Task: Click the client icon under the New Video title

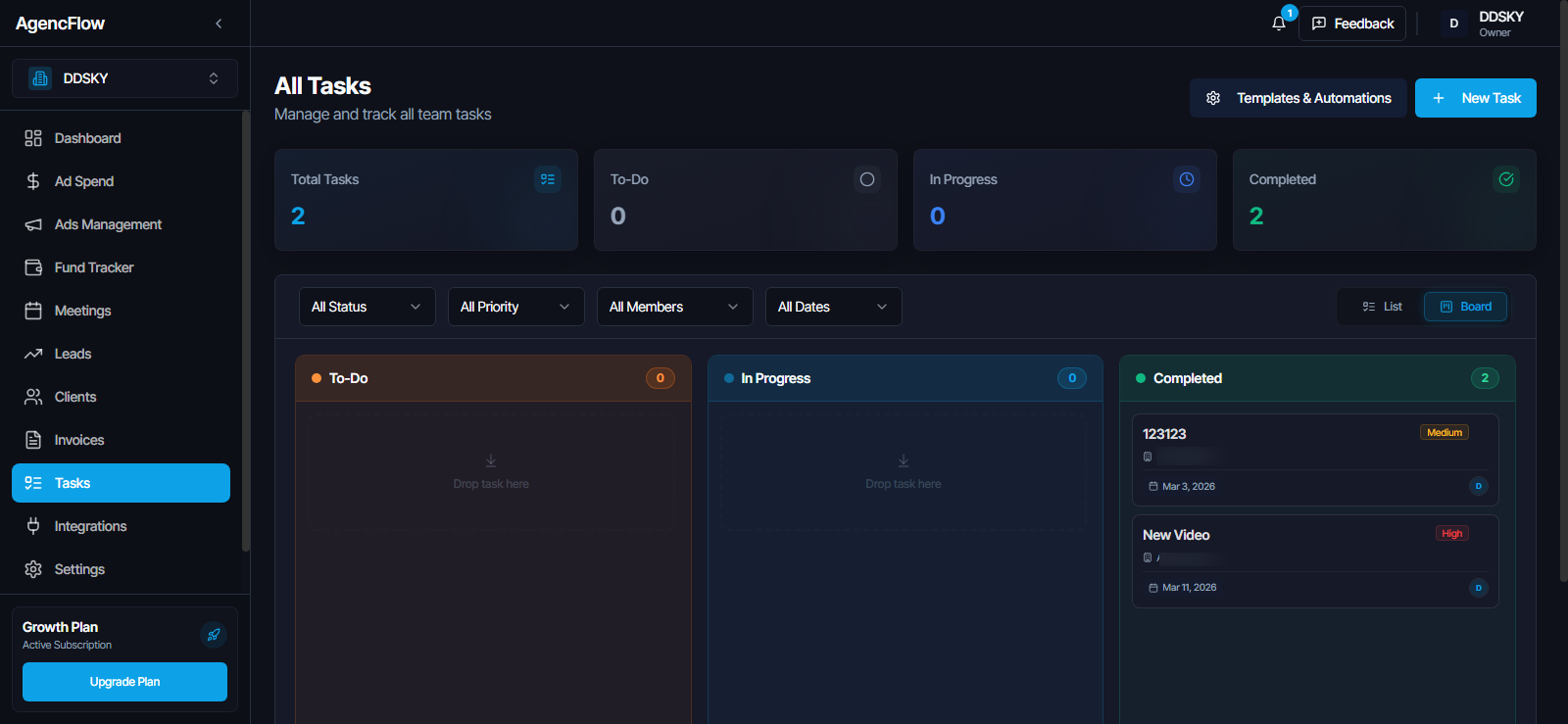Action: 1148,557
